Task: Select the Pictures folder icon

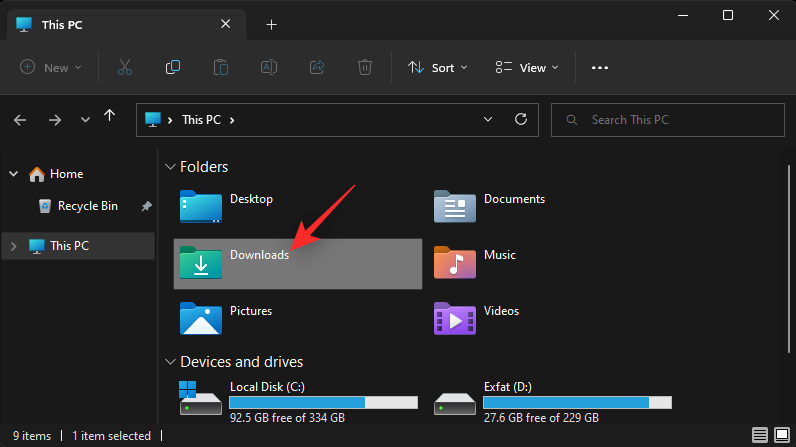Action: (x=201, y=318)
